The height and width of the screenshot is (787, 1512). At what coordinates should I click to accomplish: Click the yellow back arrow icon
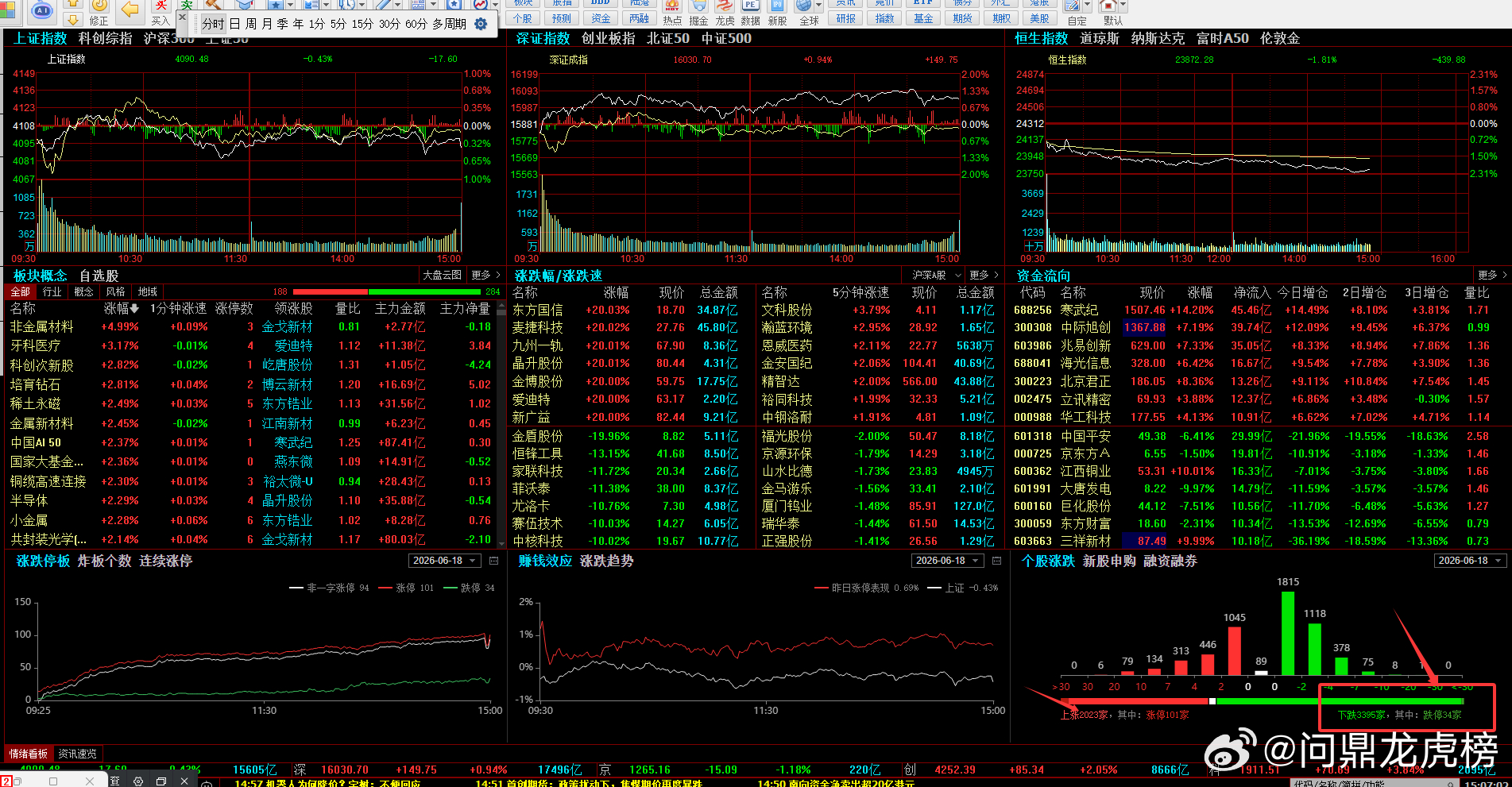(x=130, y=10)
